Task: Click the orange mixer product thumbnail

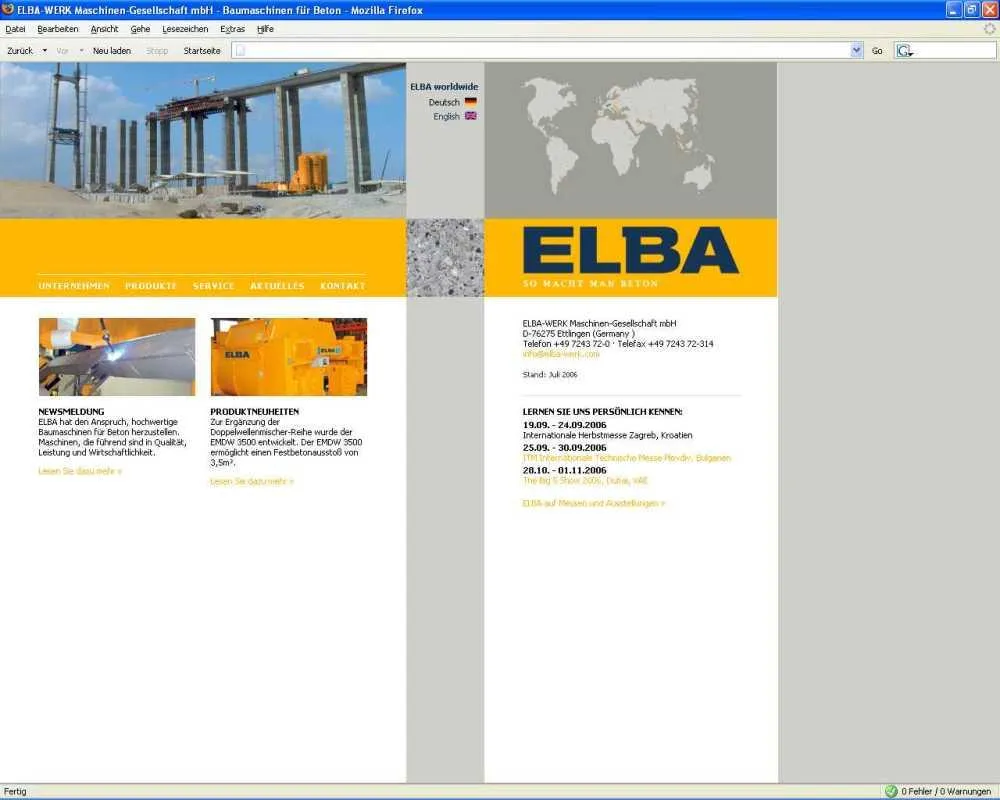Action: pyautogui.click(x=288, y=357)
